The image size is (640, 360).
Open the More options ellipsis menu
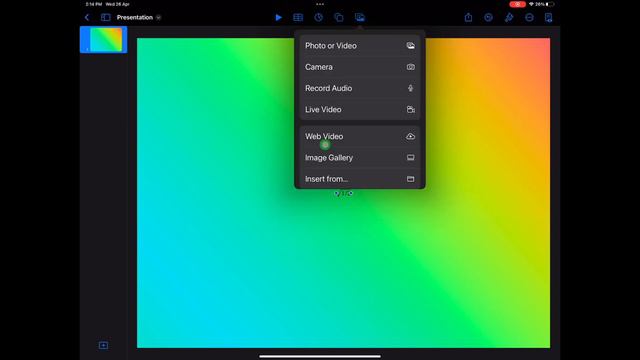pos(529,18)
